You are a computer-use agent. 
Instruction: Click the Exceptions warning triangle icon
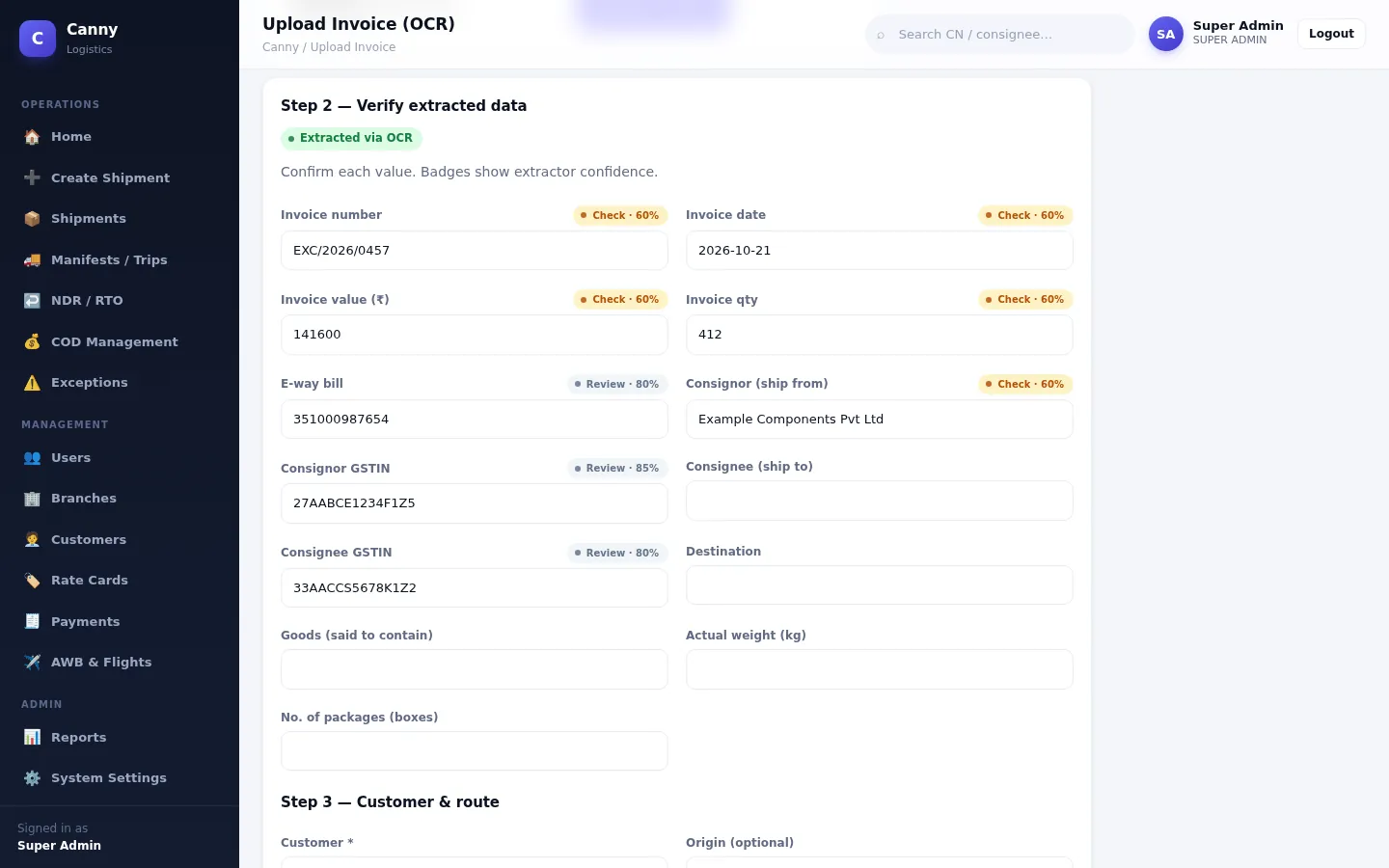click(x=32, y=383)
